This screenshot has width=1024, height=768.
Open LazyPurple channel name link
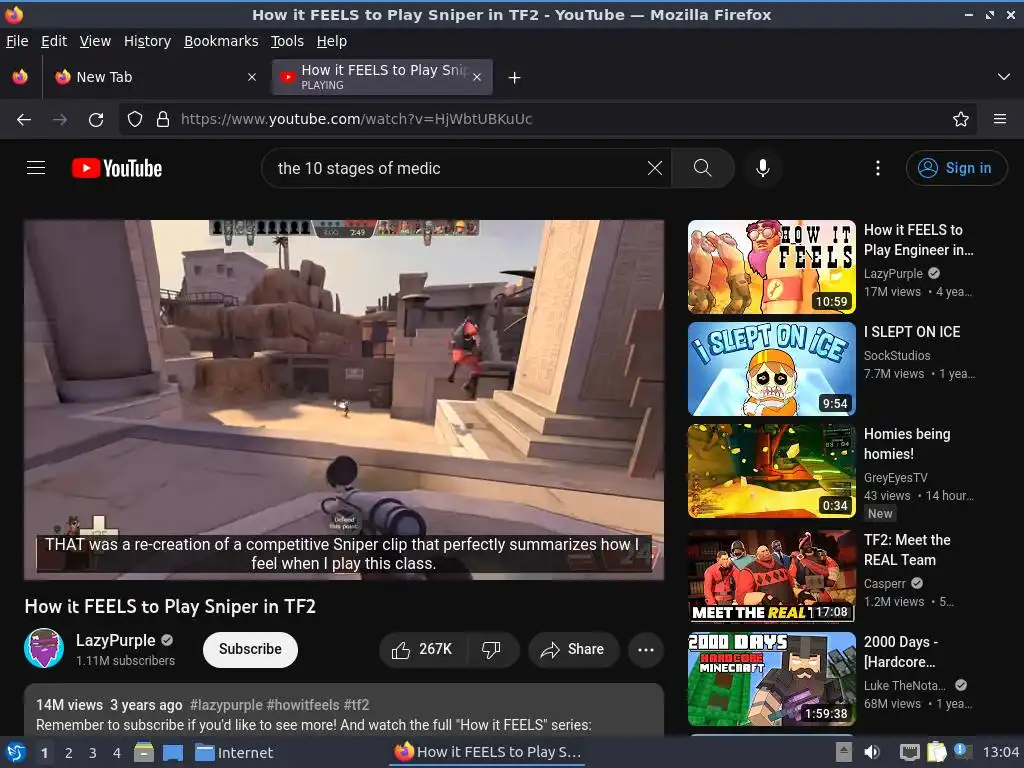(116, 640)
